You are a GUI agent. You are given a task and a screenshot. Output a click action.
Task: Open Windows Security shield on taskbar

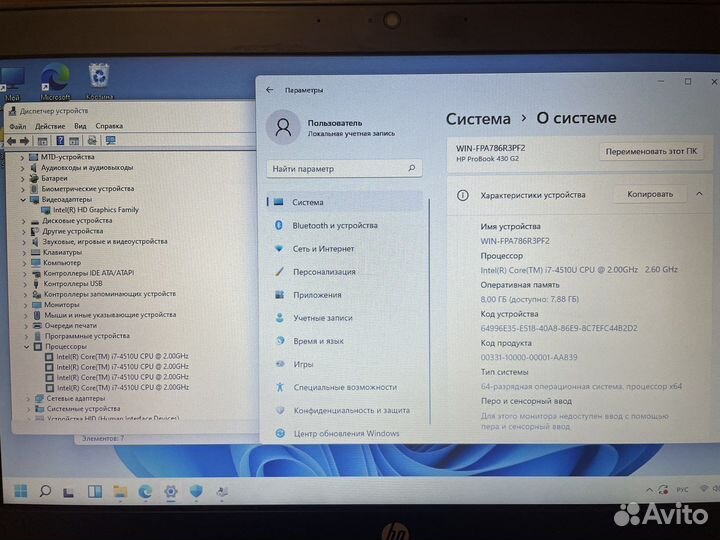pyautogui.click(x=196, y=492)
